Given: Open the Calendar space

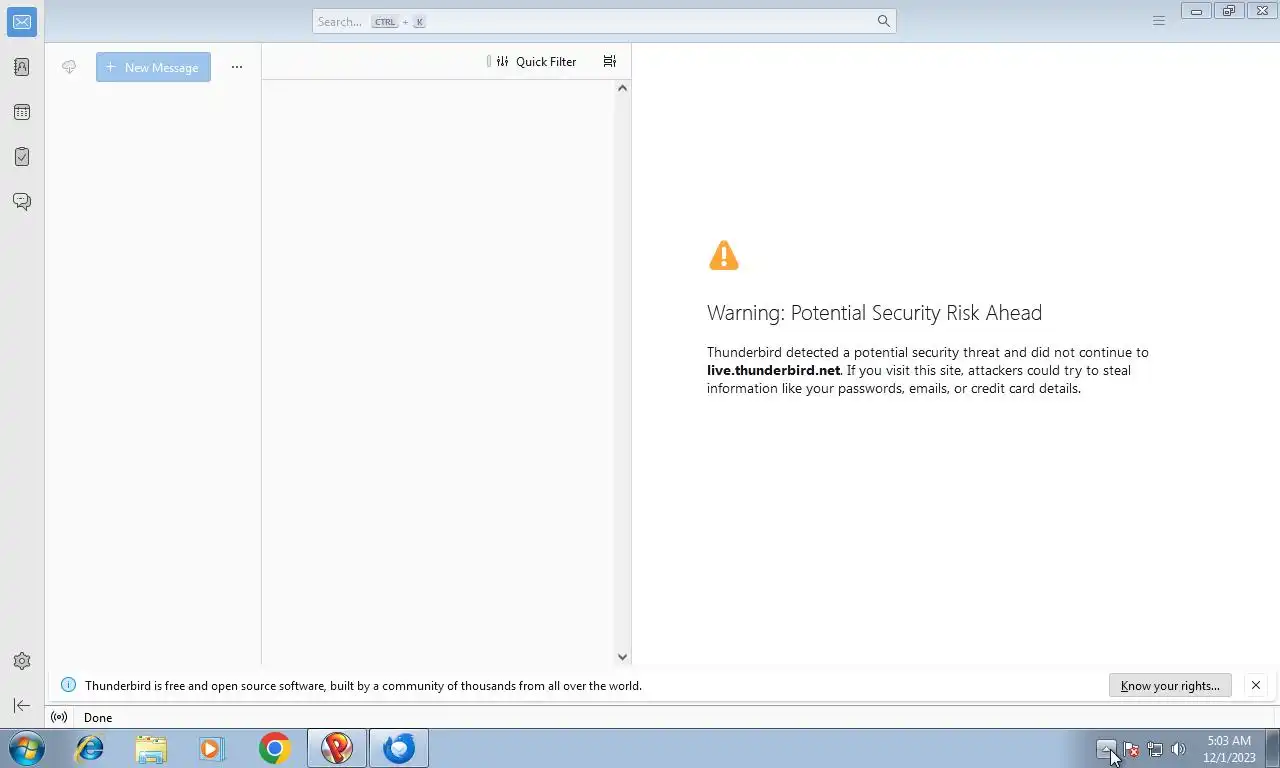Looking at the screenshot, I should click(22, 112).
